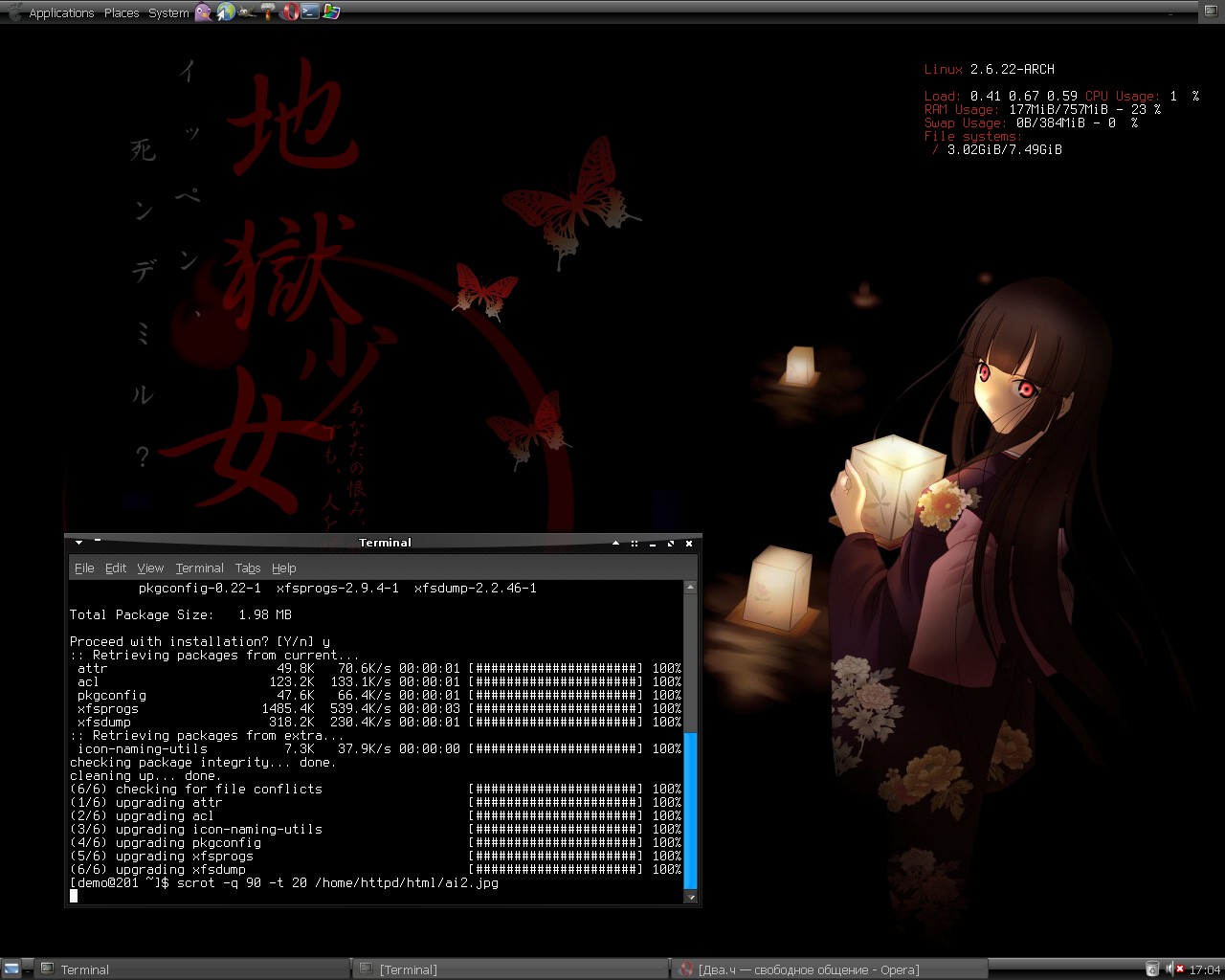Click the trash icon in the bottom panel
The width and height of the screenshot is (1225, 980).
(x=1152, y=969)
